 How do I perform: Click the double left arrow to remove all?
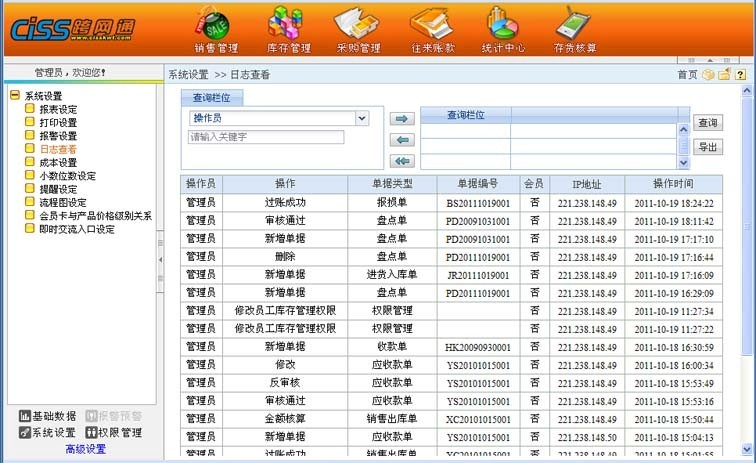tap(402, 161)
